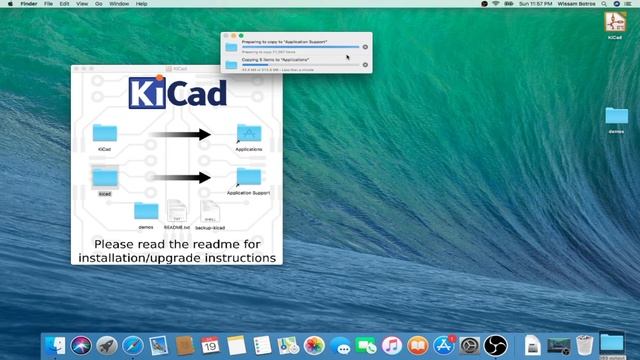Select the demos folder in installer window

click(x=146, y=211)
